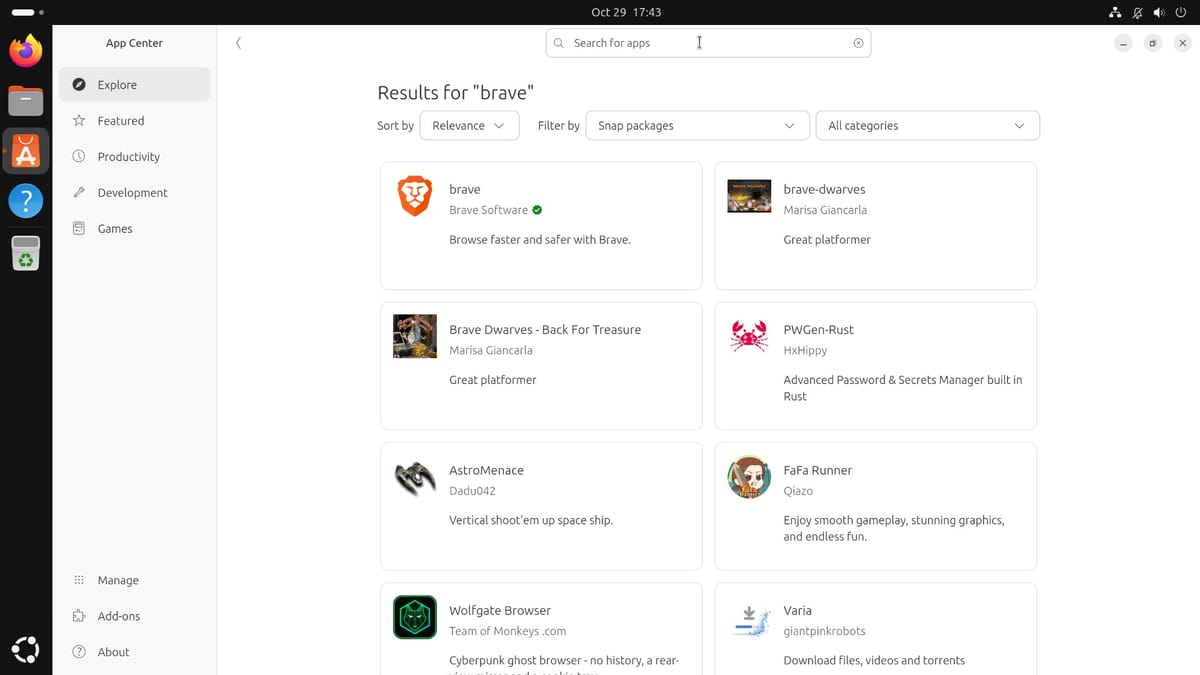
Task: Open the brave app icon
Action: tap(415, 196)
